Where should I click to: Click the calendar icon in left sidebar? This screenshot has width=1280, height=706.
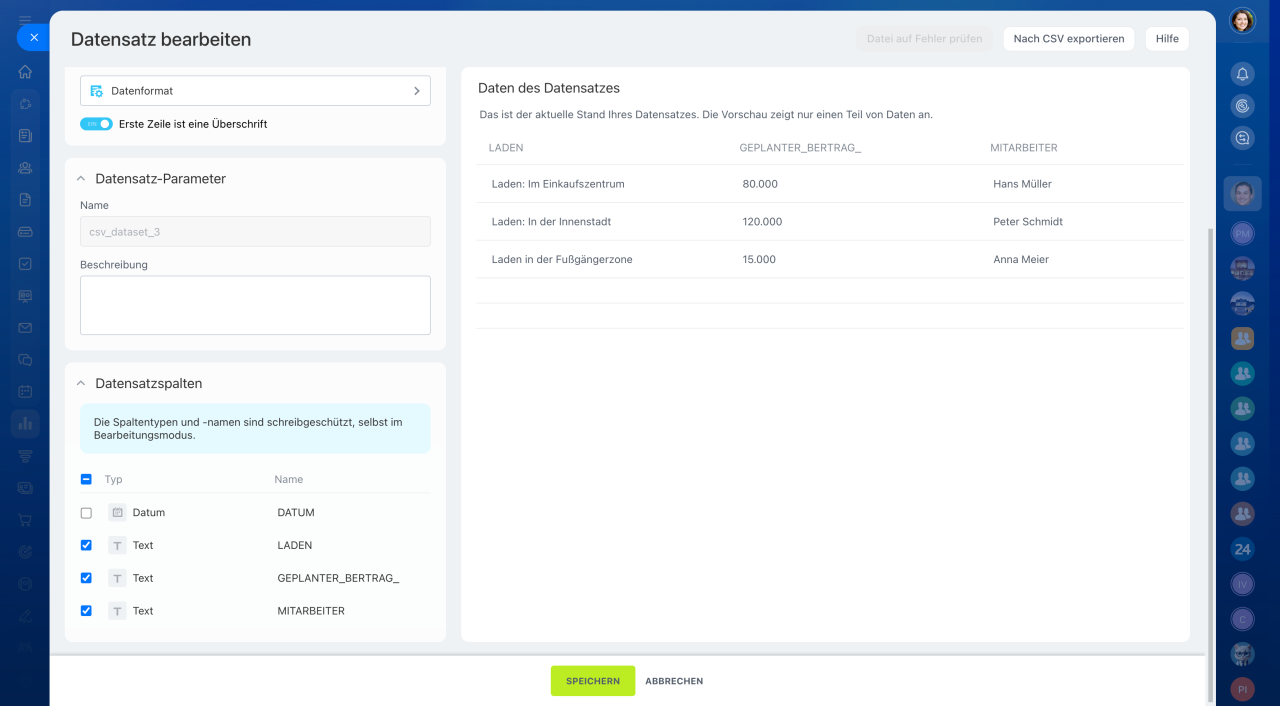[x=25, y=392]
